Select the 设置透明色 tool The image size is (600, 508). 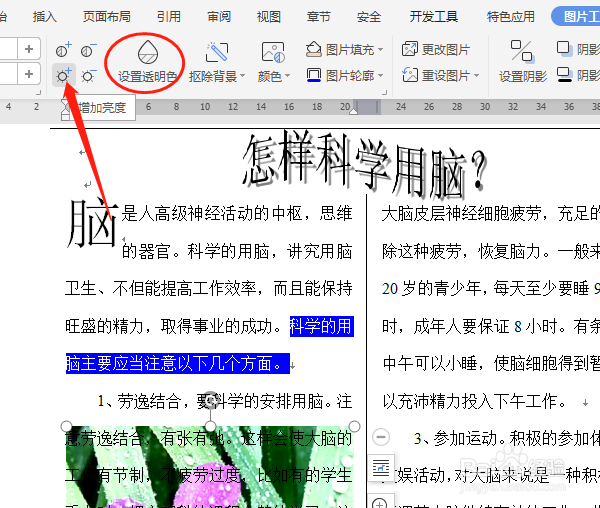147,63
